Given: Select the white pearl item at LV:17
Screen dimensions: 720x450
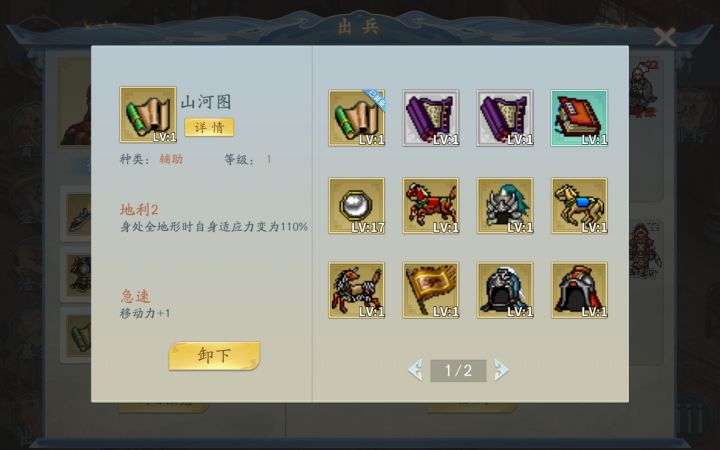Looking at the screenshot, I should click(x=357, y=206).
